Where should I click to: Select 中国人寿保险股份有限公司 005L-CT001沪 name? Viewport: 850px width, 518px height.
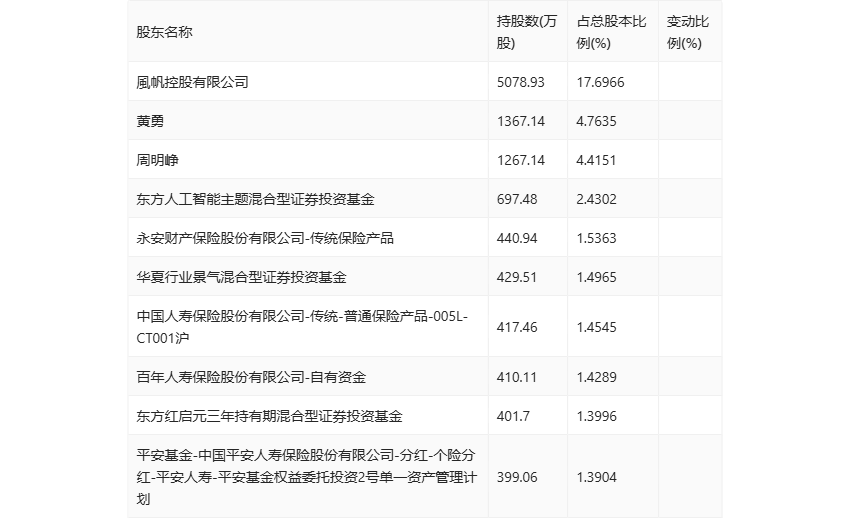tap(302, 327)
